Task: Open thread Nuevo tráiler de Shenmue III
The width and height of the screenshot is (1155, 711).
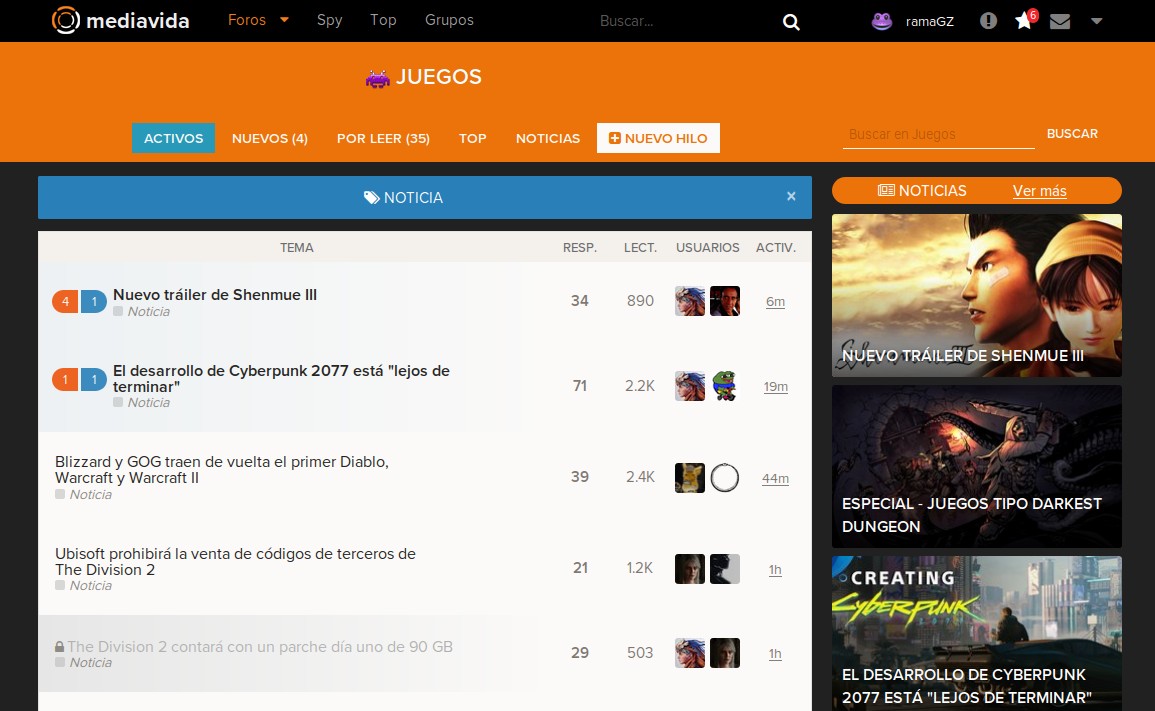Action: (x=214, y=295)
